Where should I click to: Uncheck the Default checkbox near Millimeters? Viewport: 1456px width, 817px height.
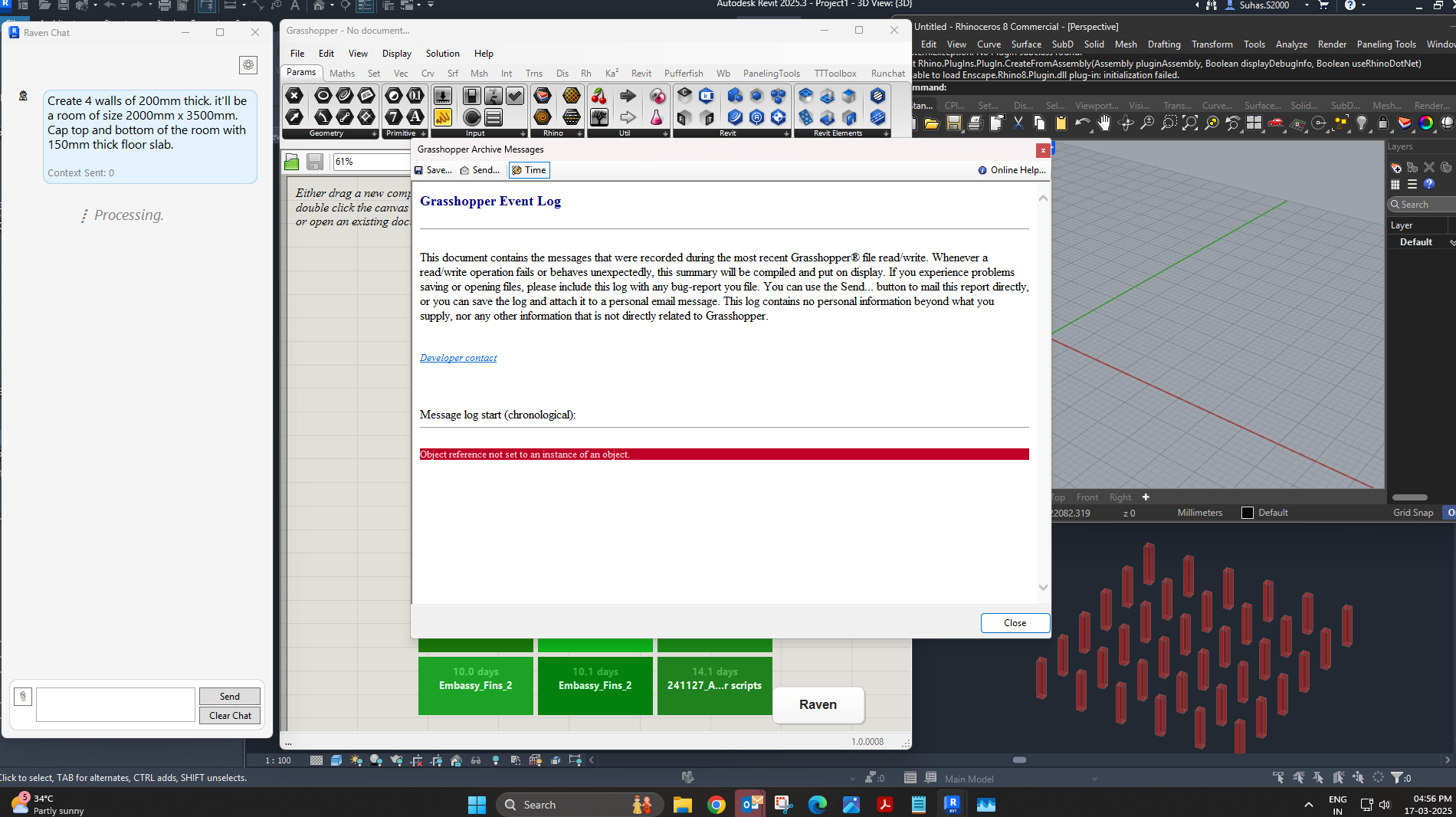1247,512
